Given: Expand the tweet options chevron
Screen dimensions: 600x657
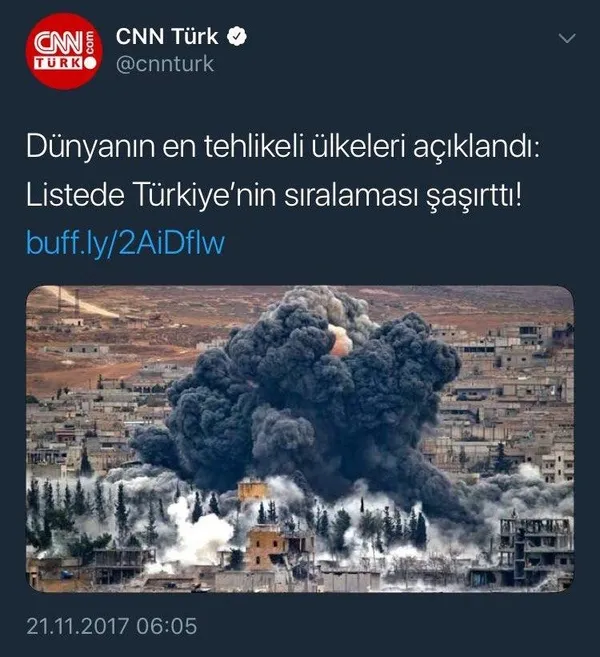Looking at the screenshot, I should (x=567, y=39).
